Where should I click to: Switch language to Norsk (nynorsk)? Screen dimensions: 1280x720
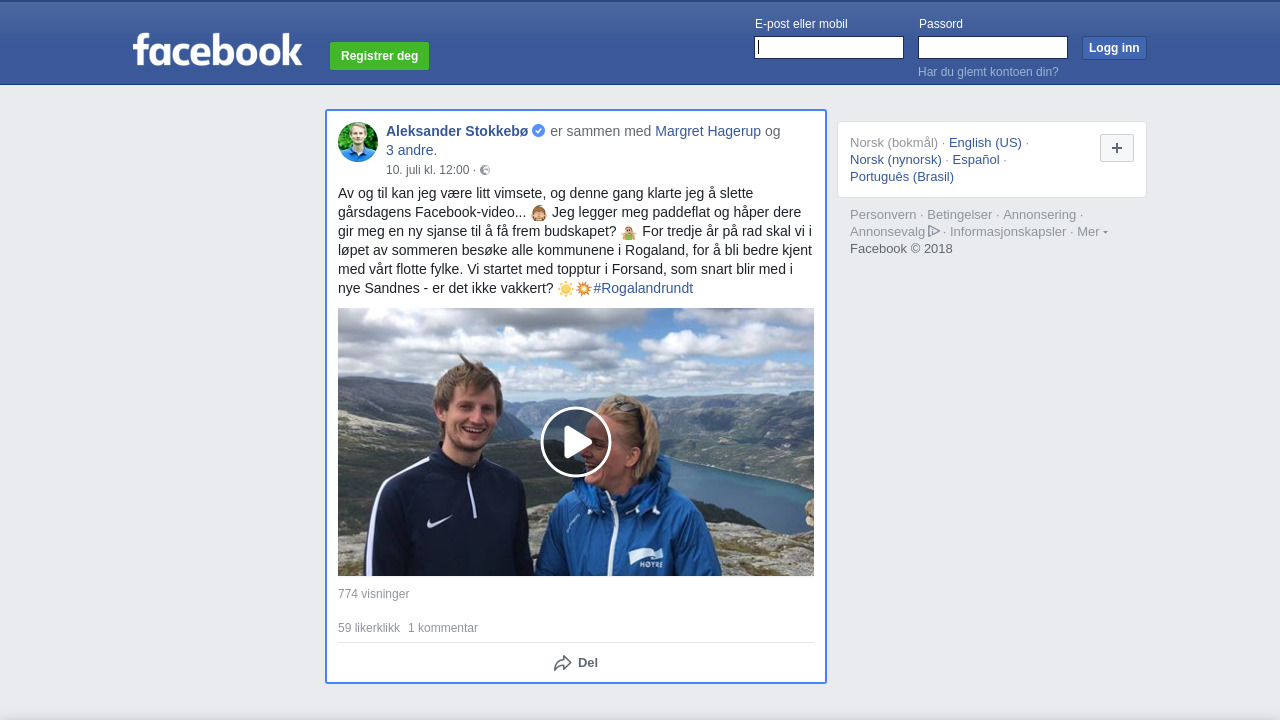896,159
